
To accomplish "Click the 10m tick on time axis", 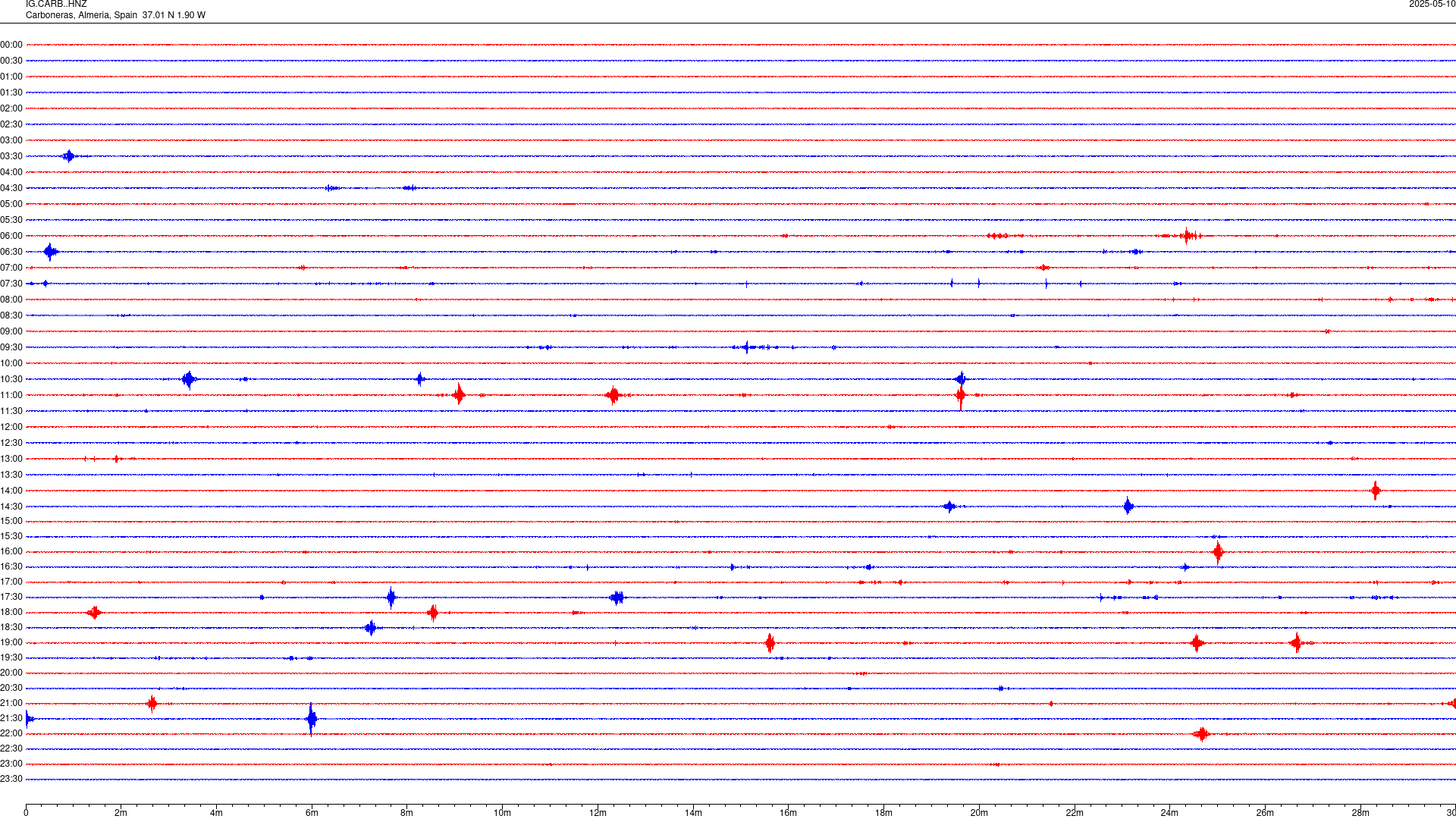I will pyautogui.click(x=502, y=813).
